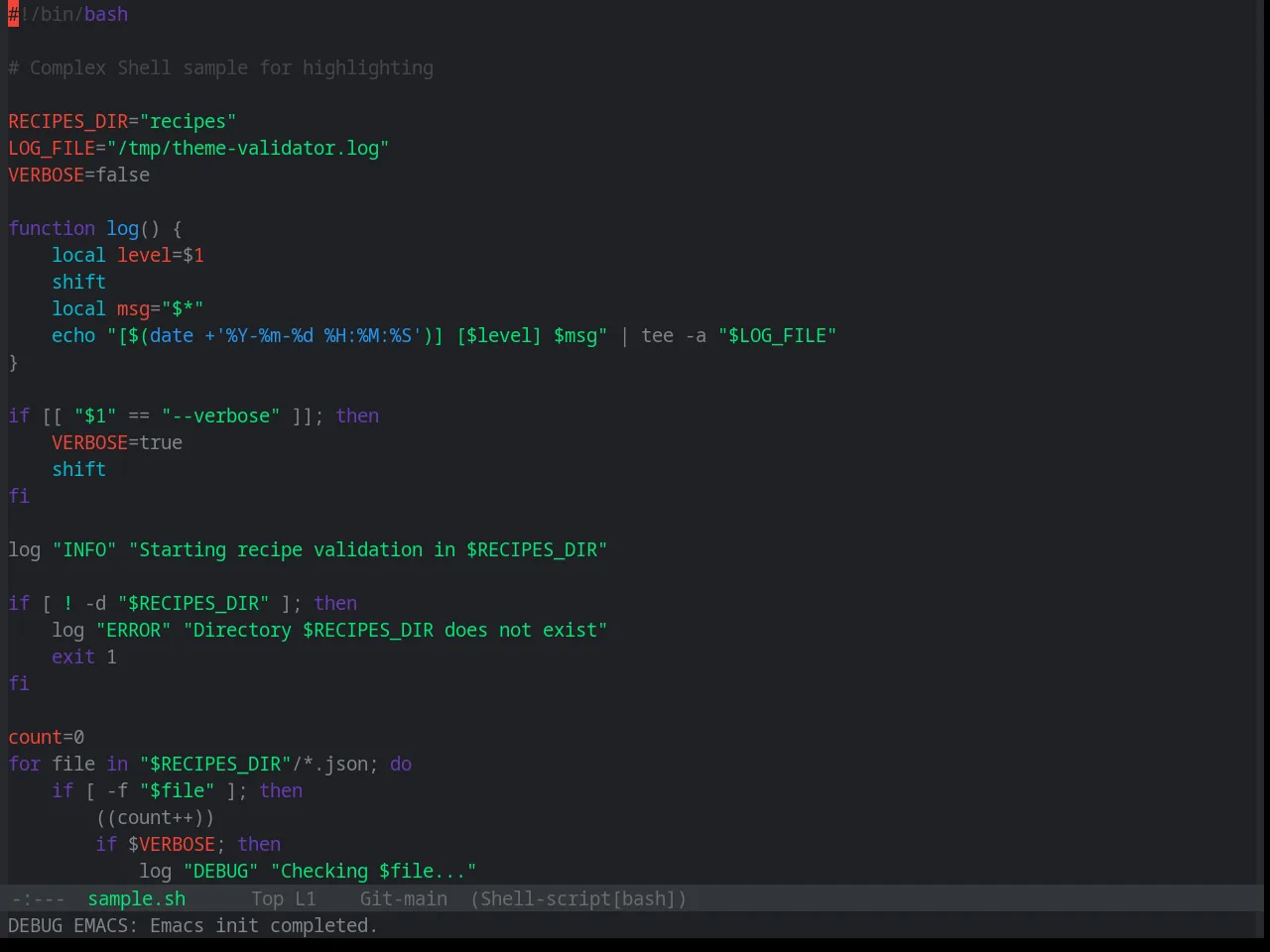Click the VERBOSE=true assignment
Viewport: 1270px width, 952px height.
pyautogui.click(x=117, y=442)
